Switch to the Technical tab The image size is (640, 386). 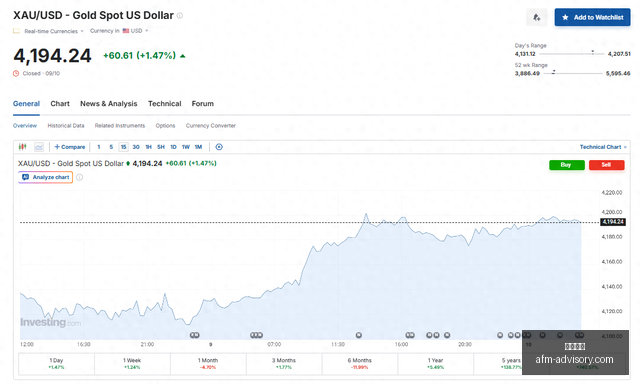click(x=164, y=104)
